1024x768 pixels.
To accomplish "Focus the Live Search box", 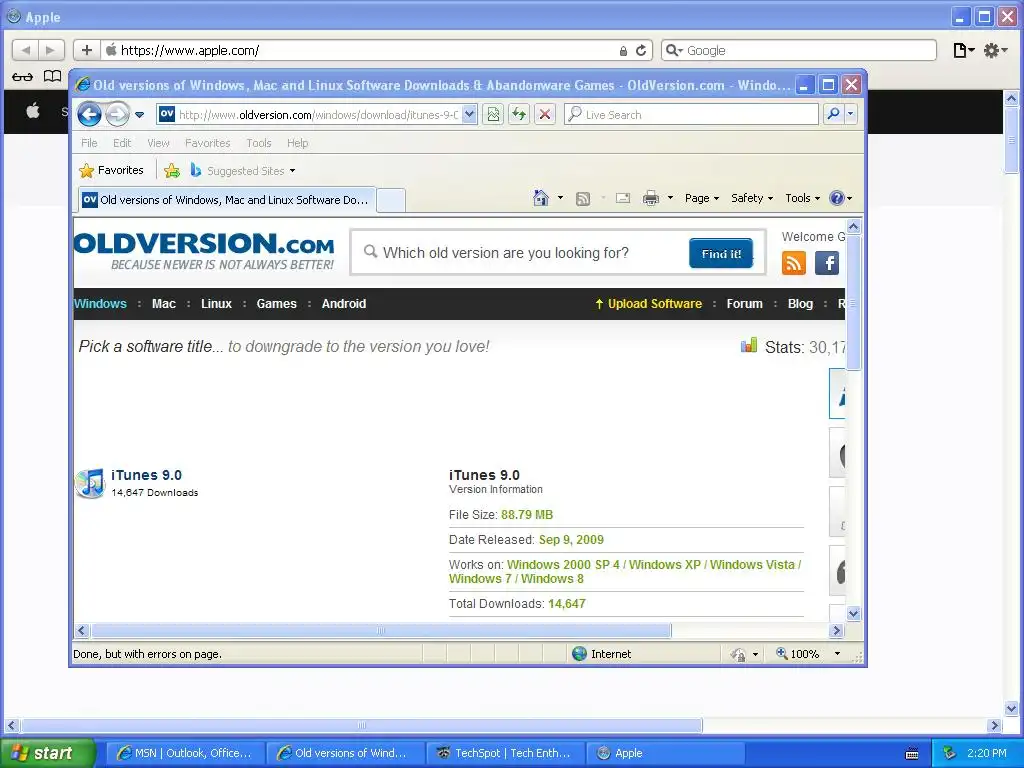I will [691, 115].
